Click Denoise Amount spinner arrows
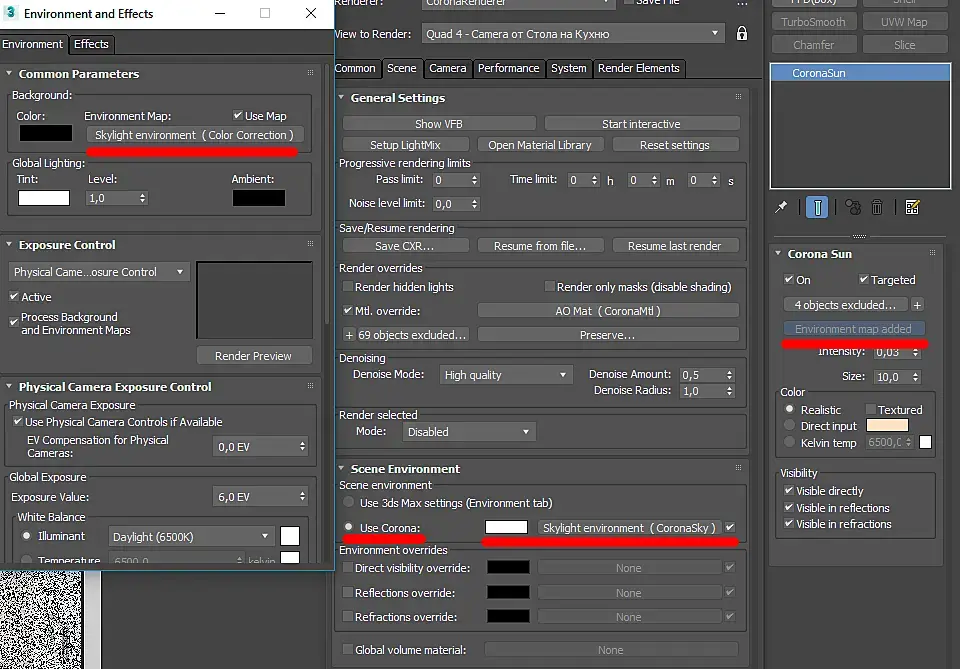The width and height of the screenshot is (960, 669). [729, 375]
